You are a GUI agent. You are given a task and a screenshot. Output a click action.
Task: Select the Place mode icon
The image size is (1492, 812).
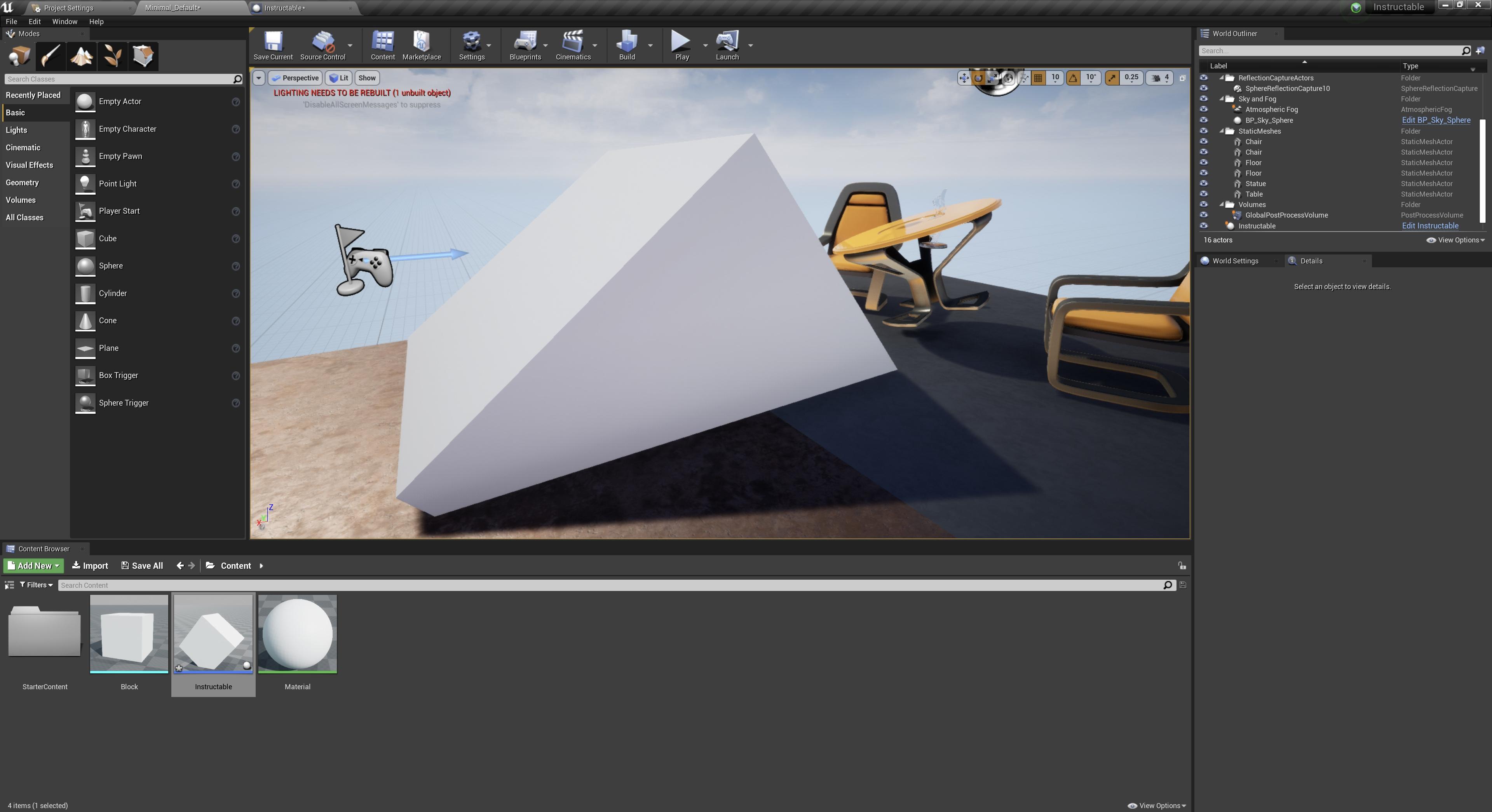[20, 56]
